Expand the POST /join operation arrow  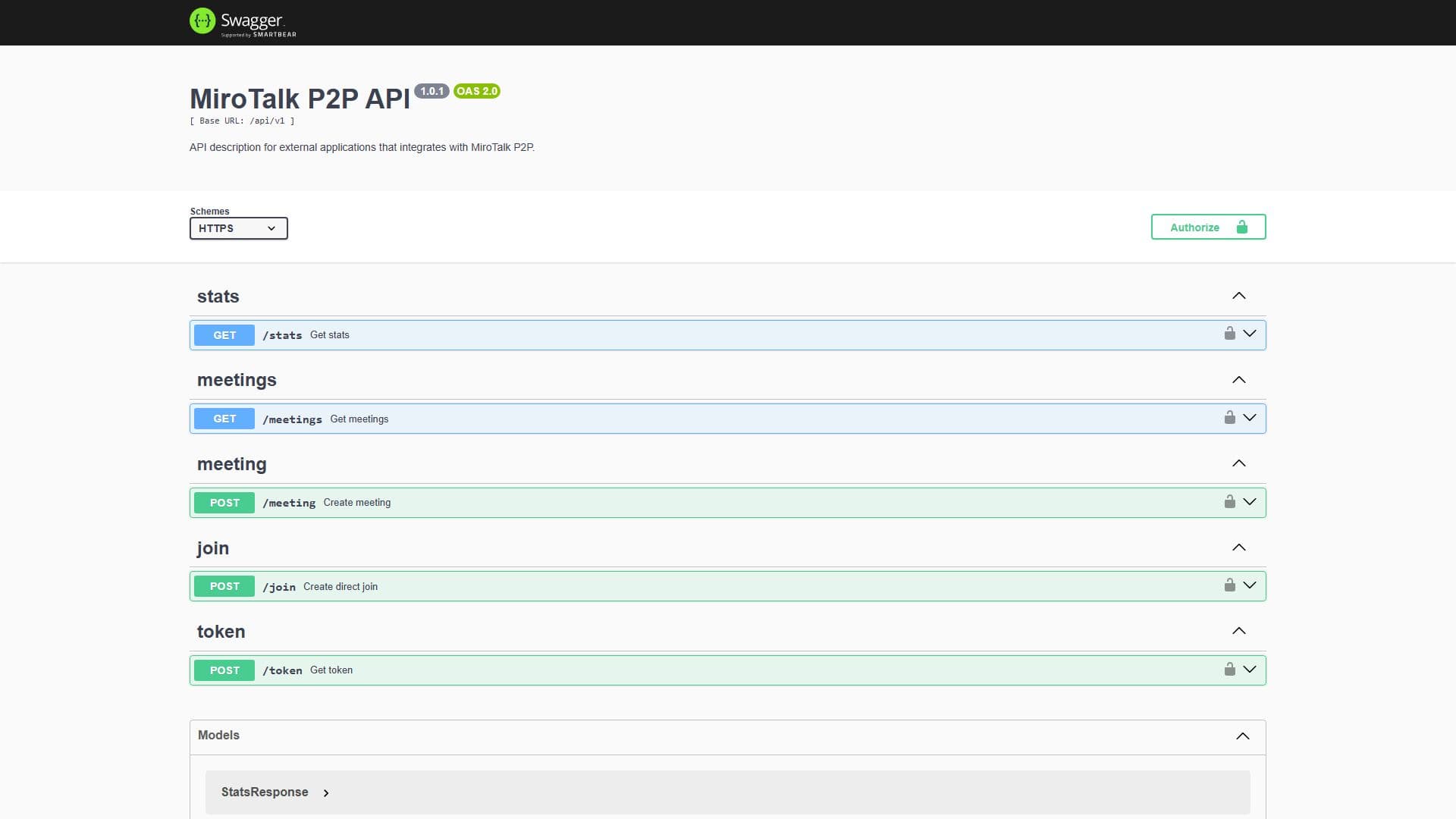(1250, 585)
